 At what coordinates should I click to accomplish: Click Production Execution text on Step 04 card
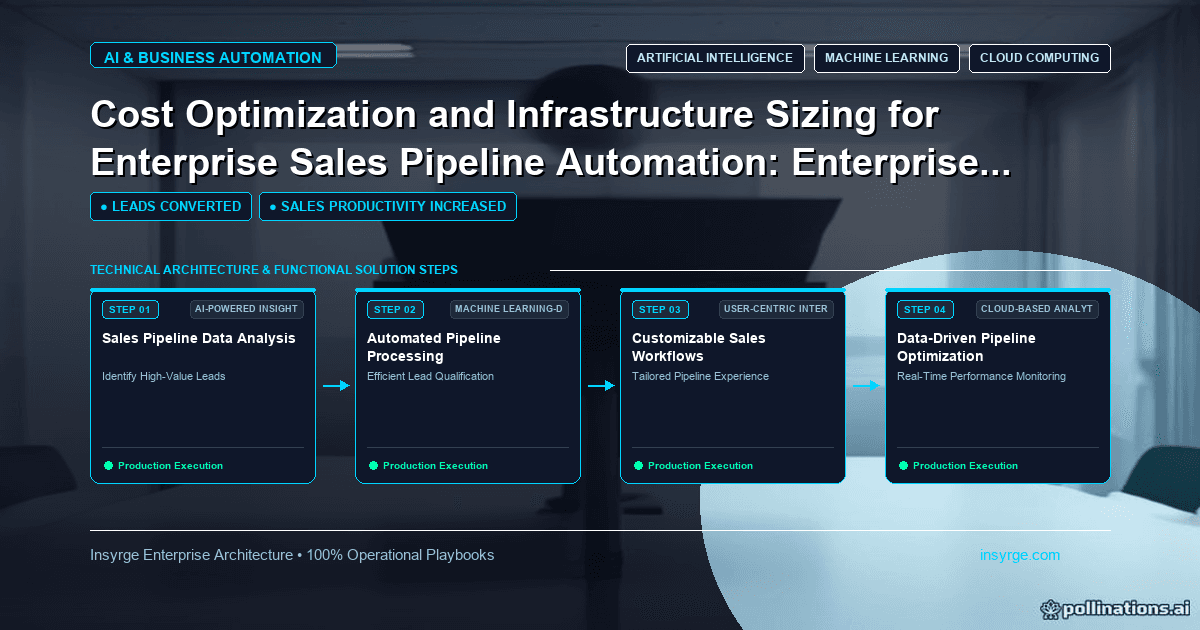[965, 466]
